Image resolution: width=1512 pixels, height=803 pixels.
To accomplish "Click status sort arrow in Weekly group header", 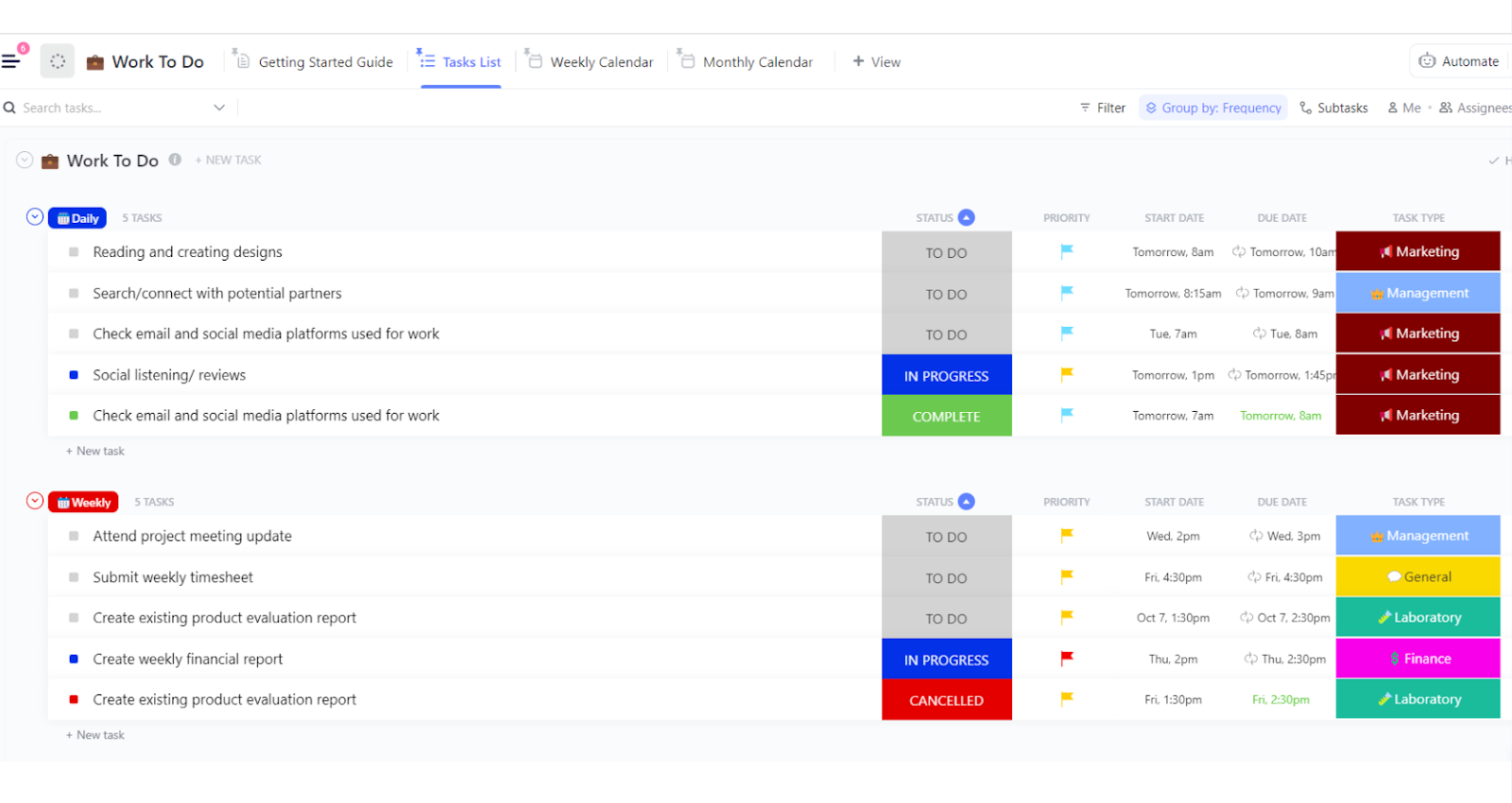I will click(966, 502).
